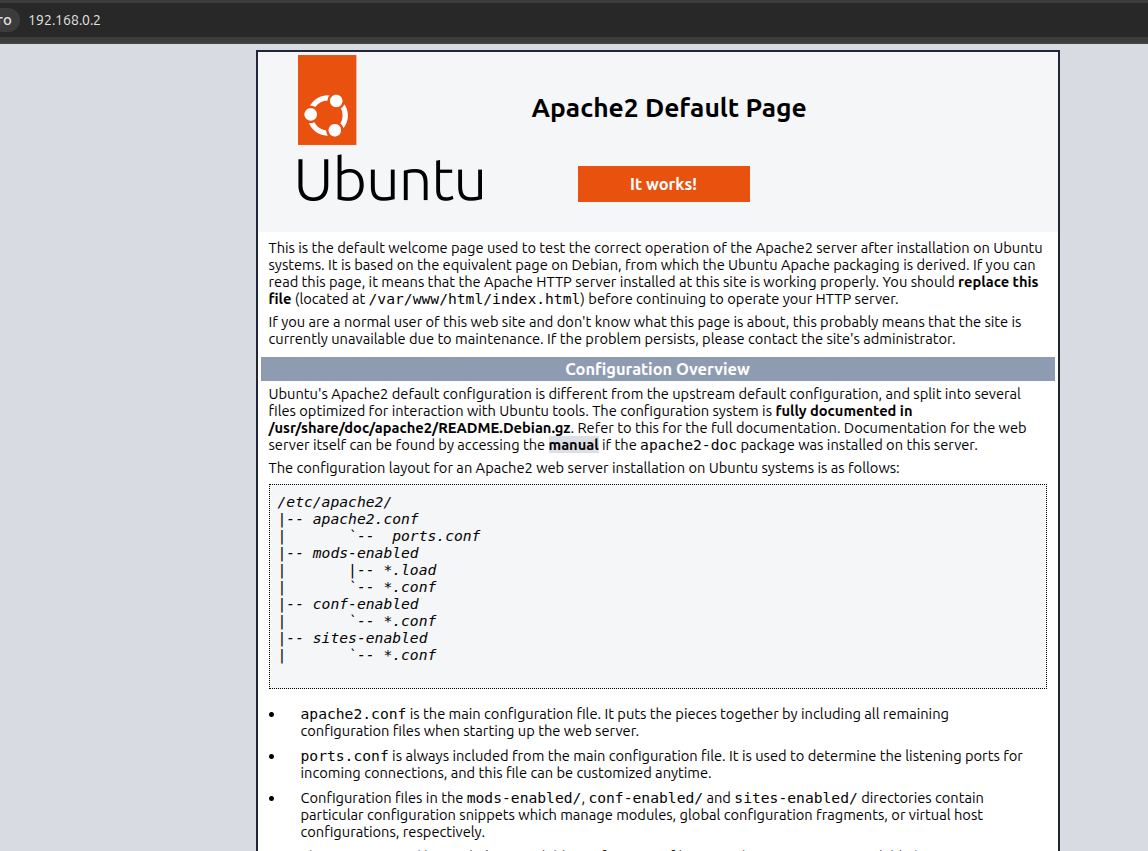The image size is (1148, 851).
Task: Select ports.conf in the directory tree
Action: pyautogui.click(x=435, y=536)
